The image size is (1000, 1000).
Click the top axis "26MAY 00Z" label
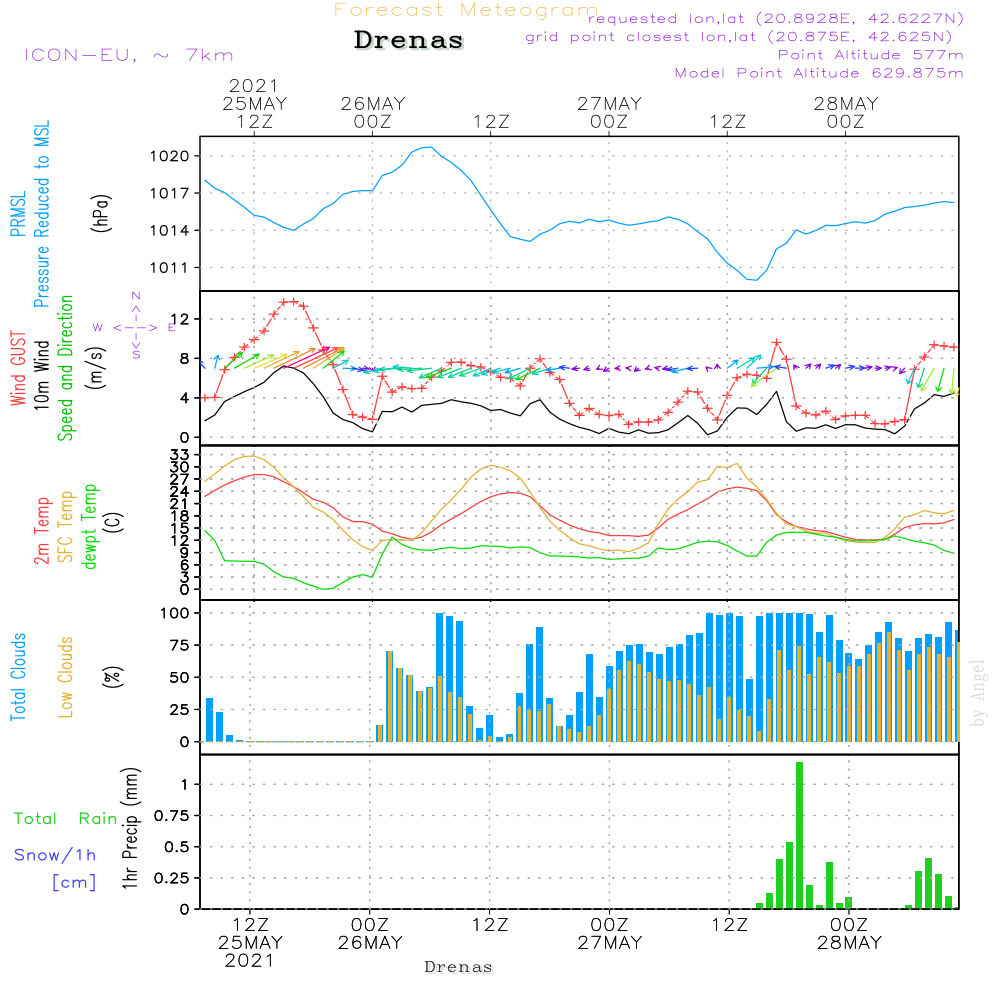372,112
